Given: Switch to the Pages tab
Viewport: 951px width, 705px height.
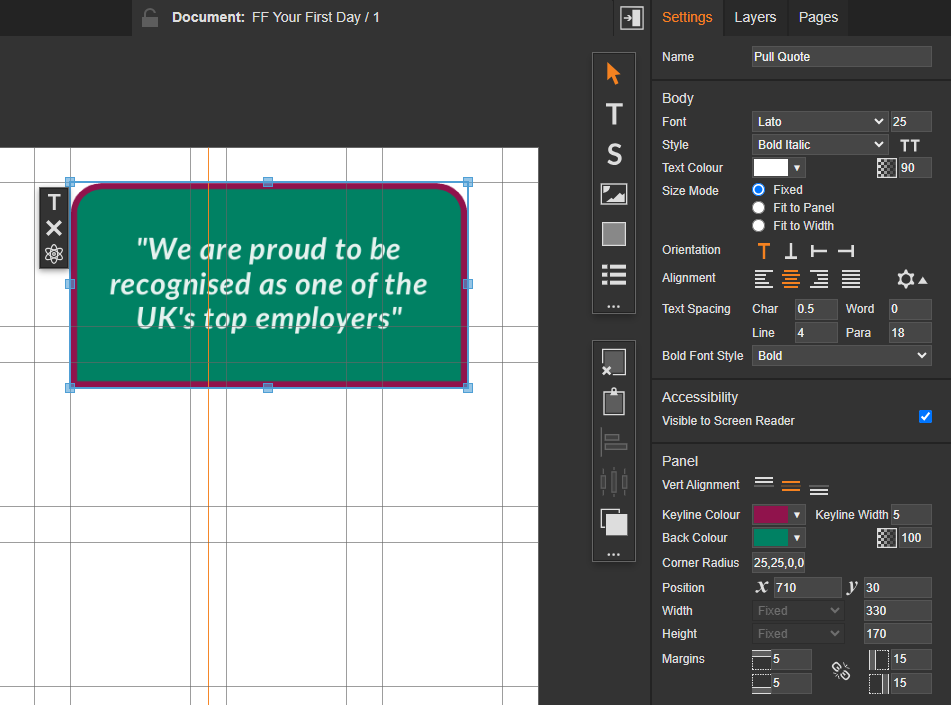Looking at the screenshot, I should (x=818, y=17).
